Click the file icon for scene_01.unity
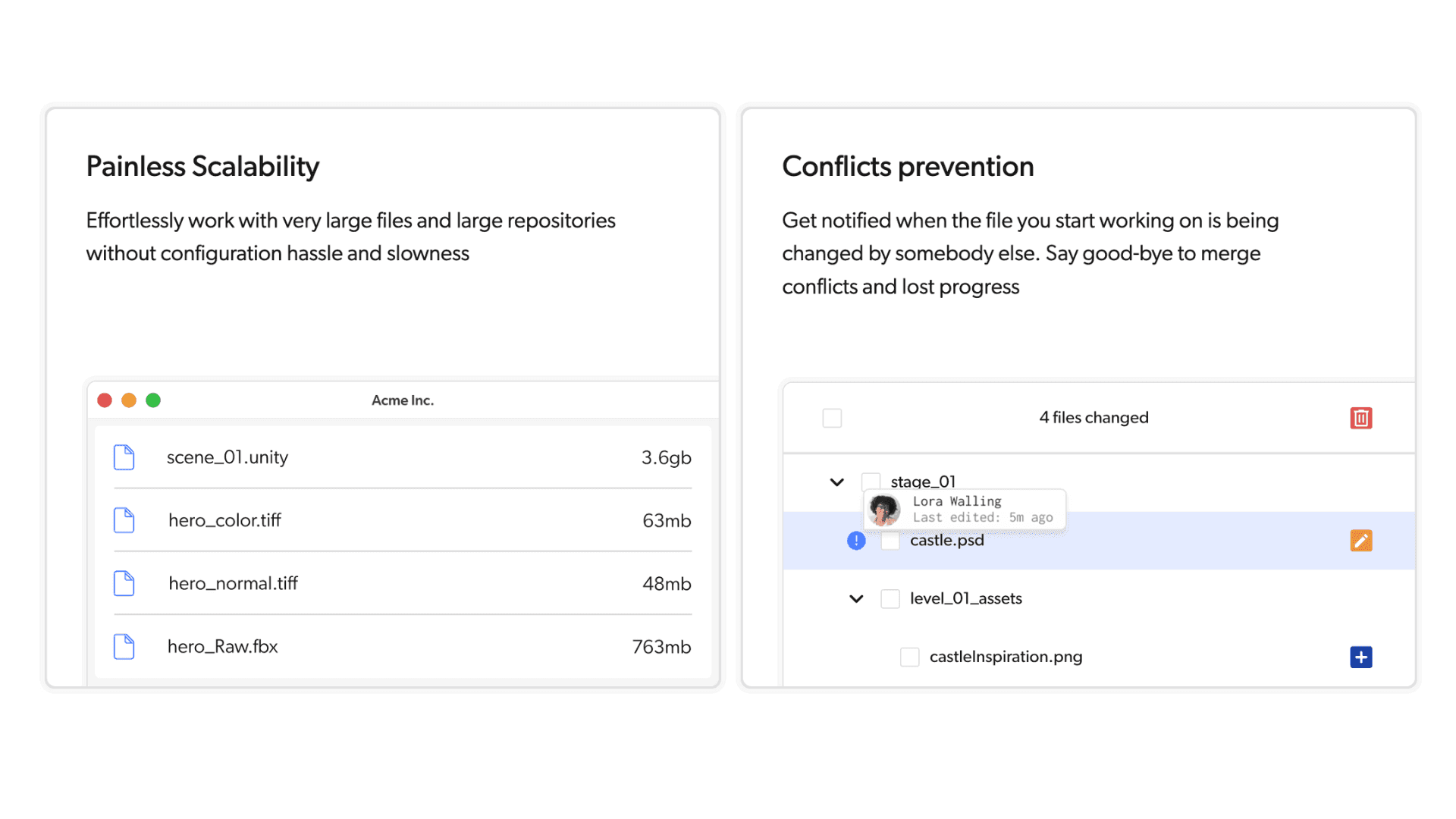 click(x=124, y=457)
